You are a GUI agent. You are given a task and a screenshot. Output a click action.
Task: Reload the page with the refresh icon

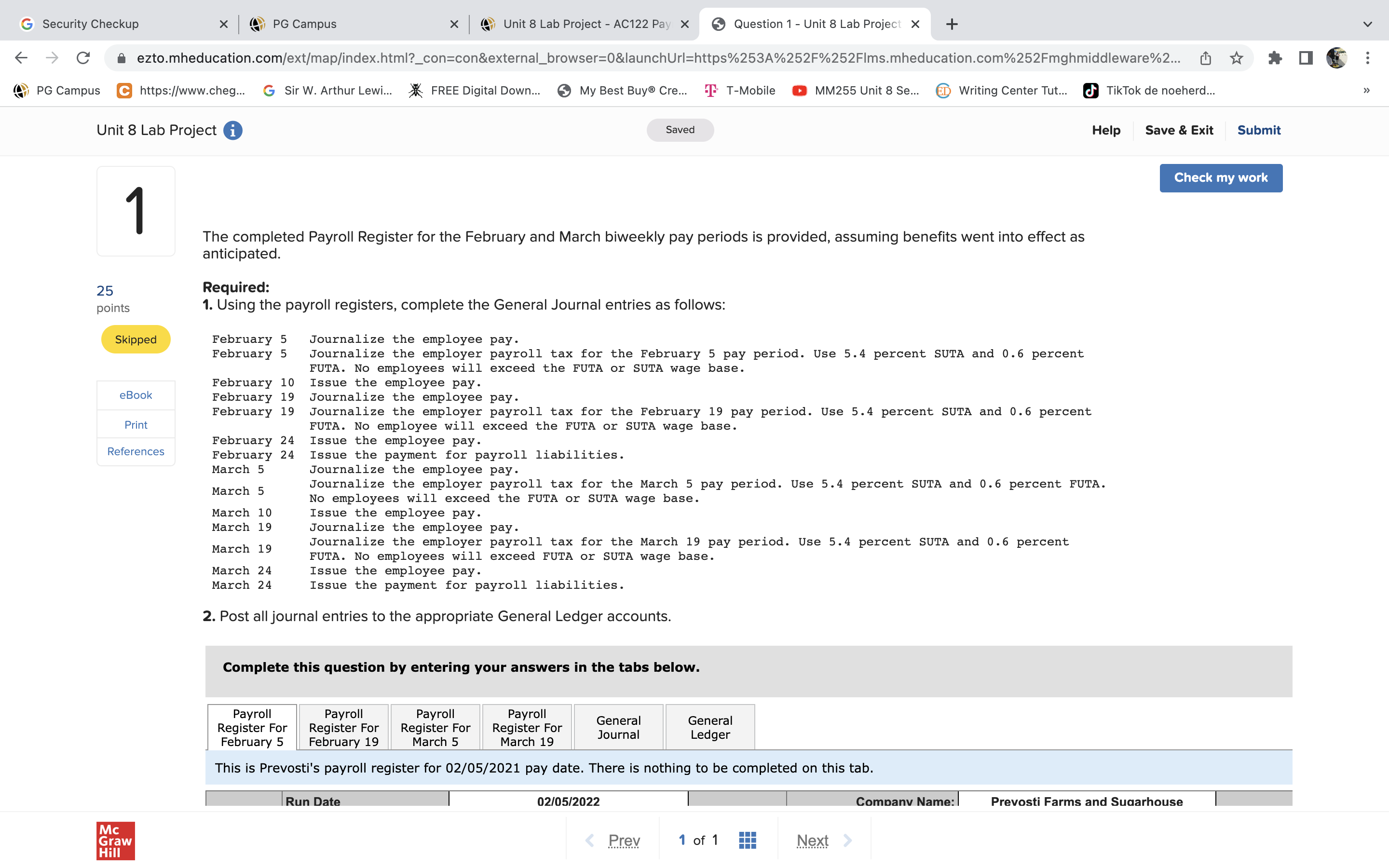[x=83, y=58]
